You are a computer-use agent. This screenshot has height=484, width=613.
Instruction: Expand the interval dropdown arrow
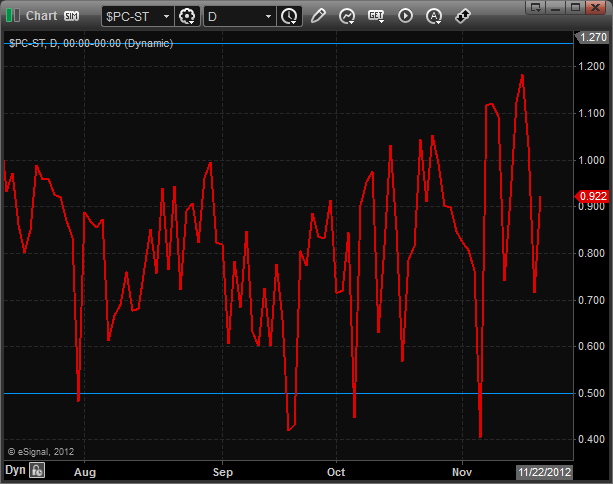tap(269, 16)
